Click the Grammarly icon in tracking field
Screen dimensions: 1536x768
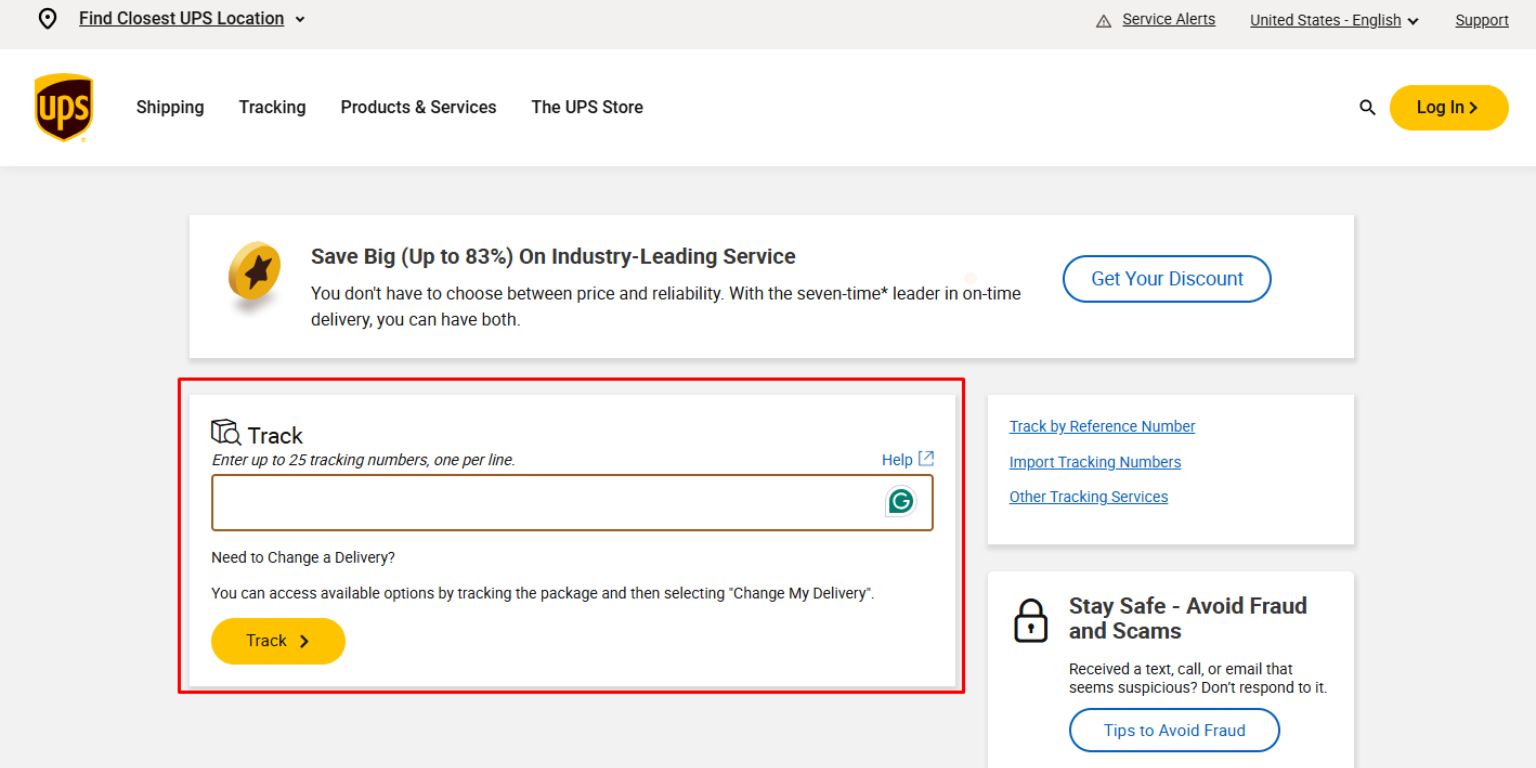pos(901,501)
